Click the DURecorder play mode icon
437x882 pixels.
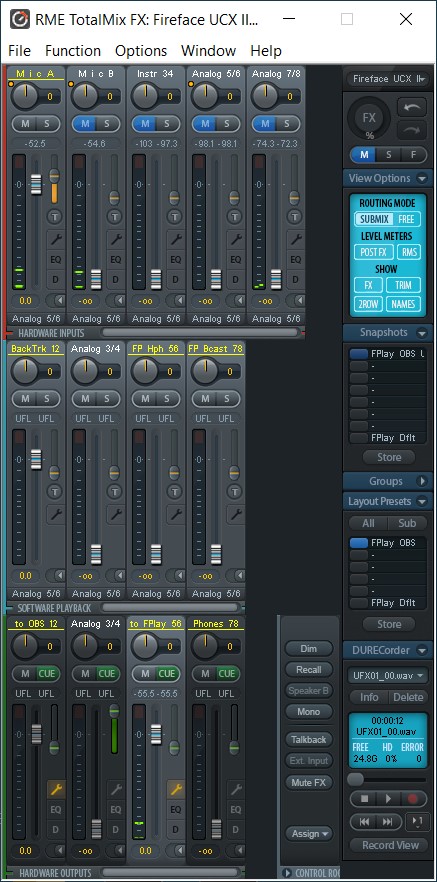pos(417,822)
